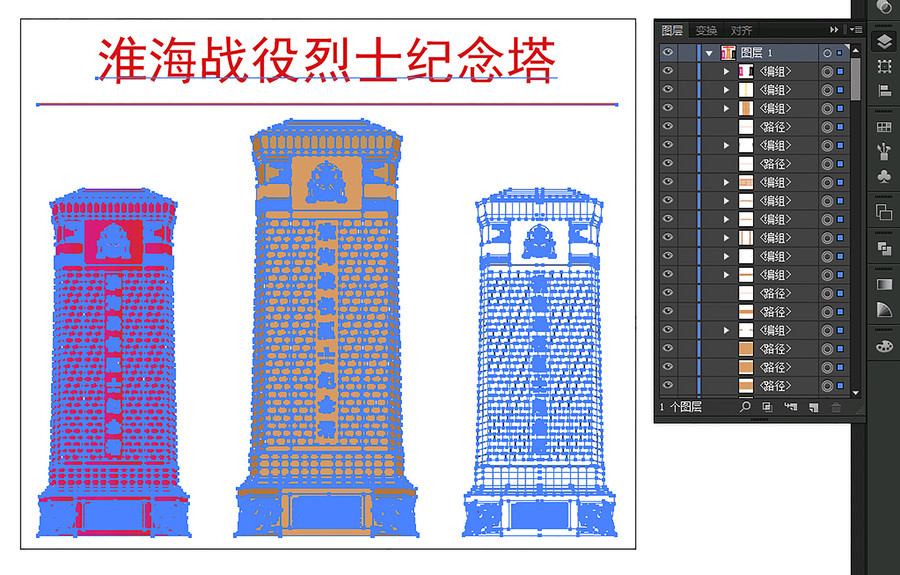This screenshot has height=575, width=900.
Task: Toggle lock box of the topmost 编组 row
Action: (686, 71)
